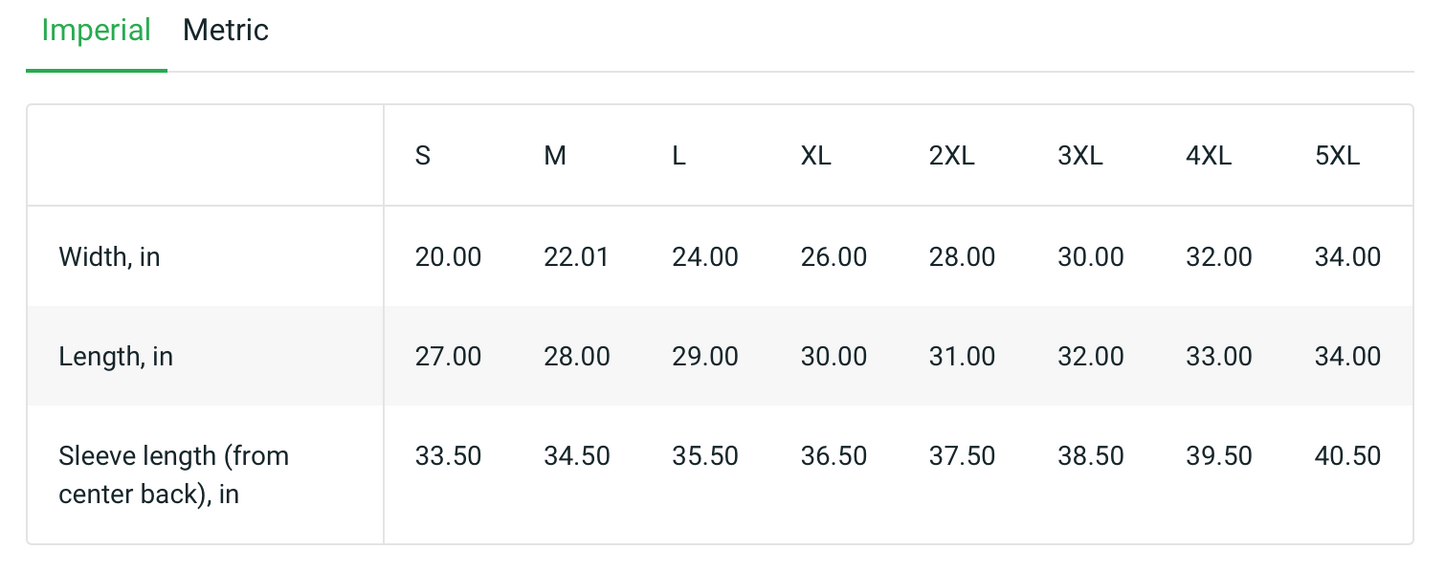
Task: Click the 3XL size column header
Action: 1080,156
